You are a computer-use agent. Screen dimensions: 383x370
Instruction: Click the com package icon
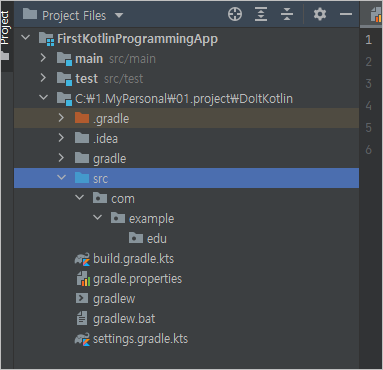[100, 198]
